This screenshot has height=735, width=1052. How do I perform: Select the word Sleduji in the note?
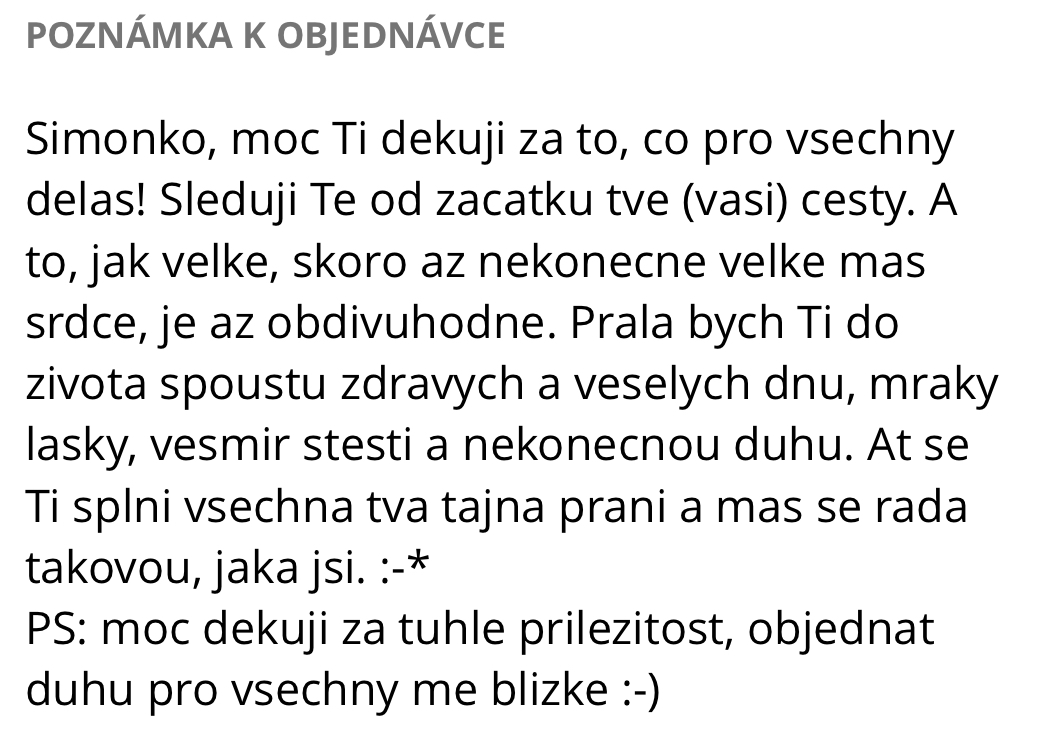pos(229,201)
